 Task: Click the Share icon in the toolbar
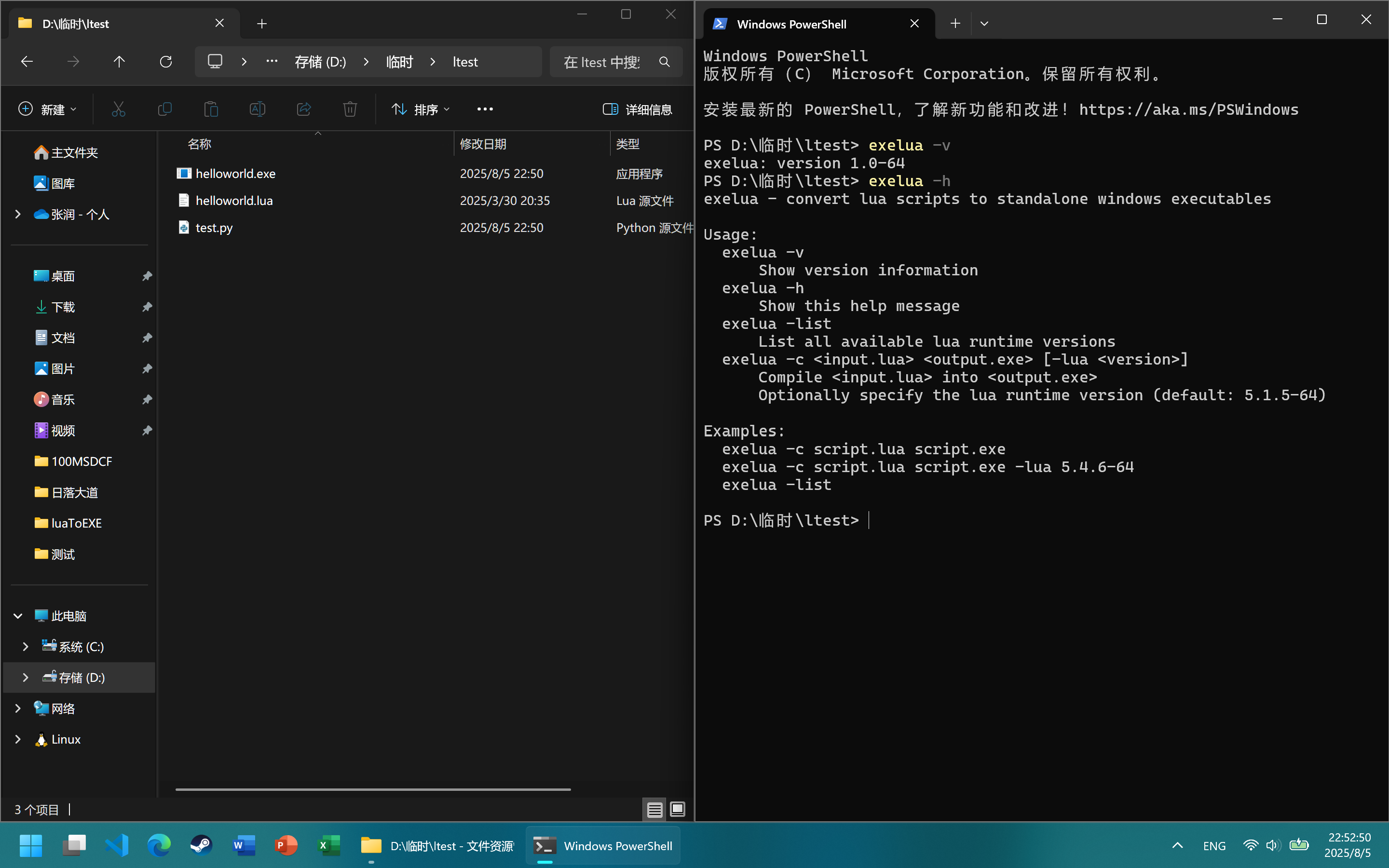[304, 108]
